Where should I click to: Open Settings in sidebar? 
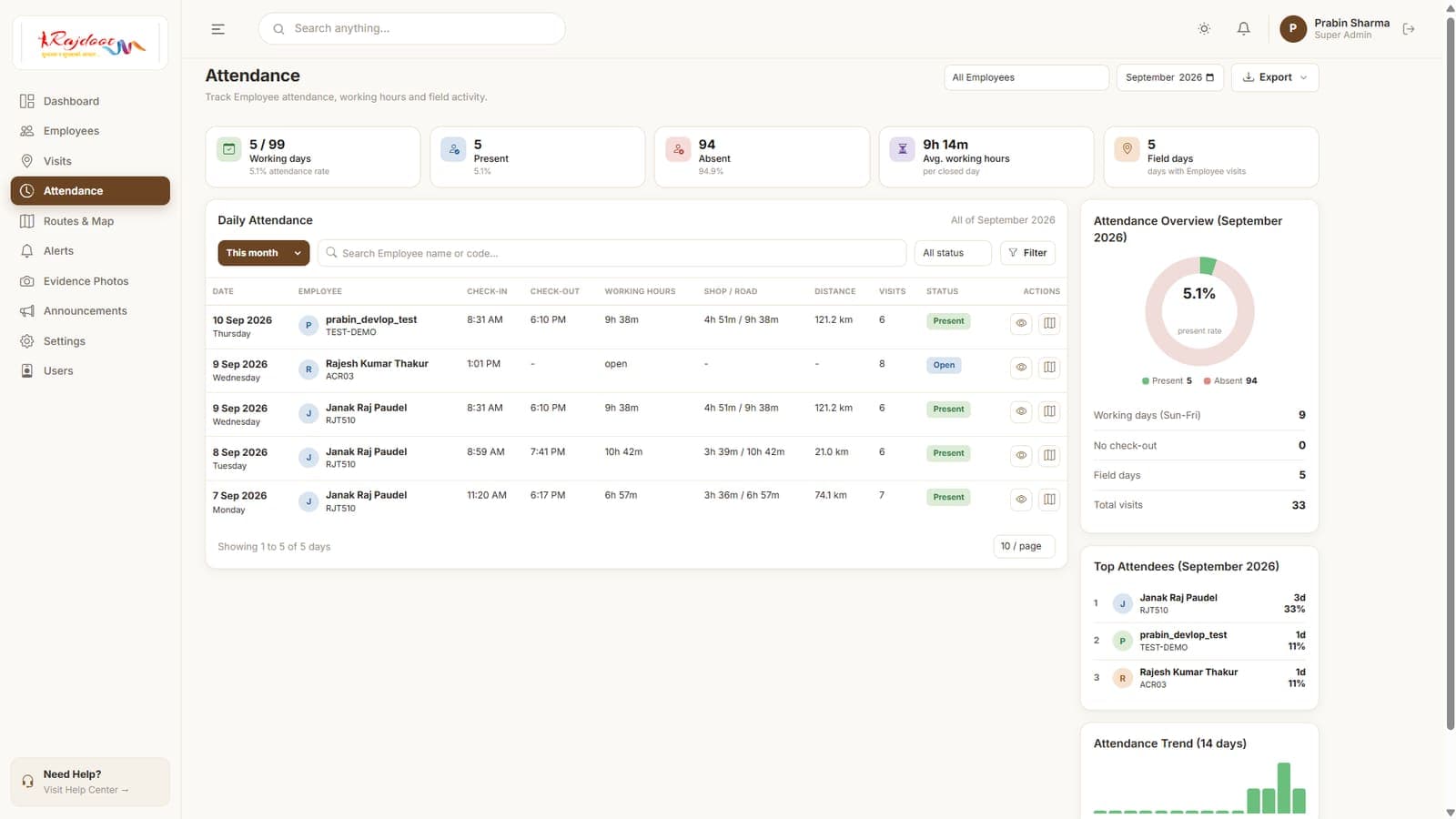tap(90, 341)
